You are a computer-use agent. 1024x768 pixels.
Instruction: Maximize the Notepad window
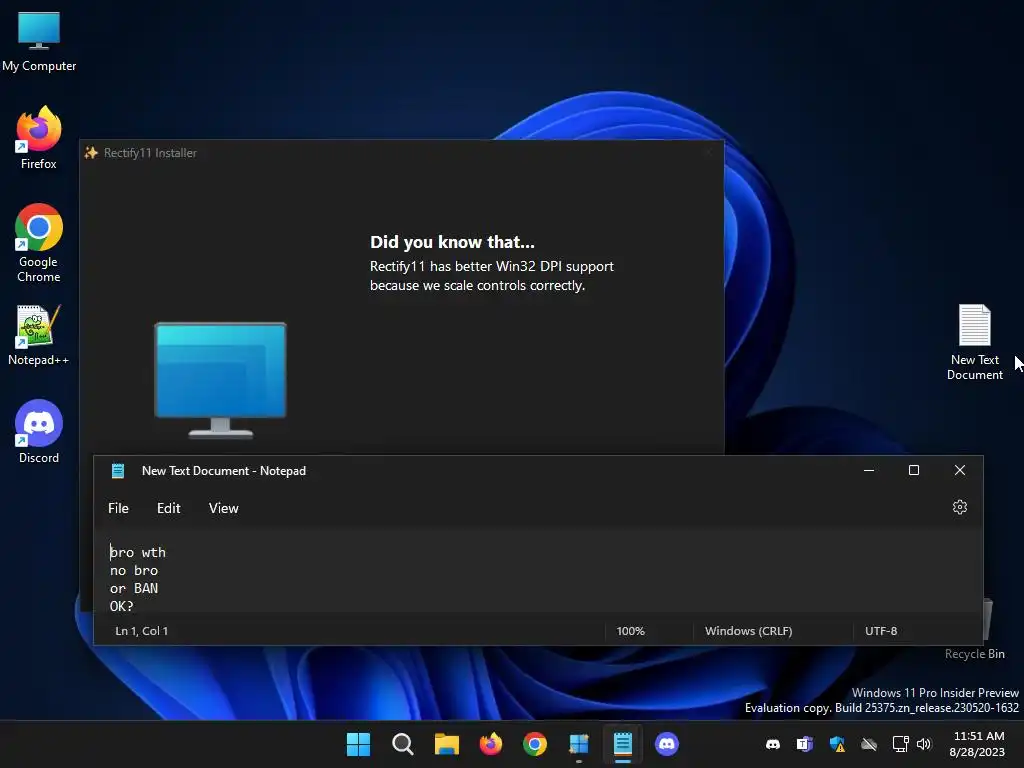coord(914,470)
